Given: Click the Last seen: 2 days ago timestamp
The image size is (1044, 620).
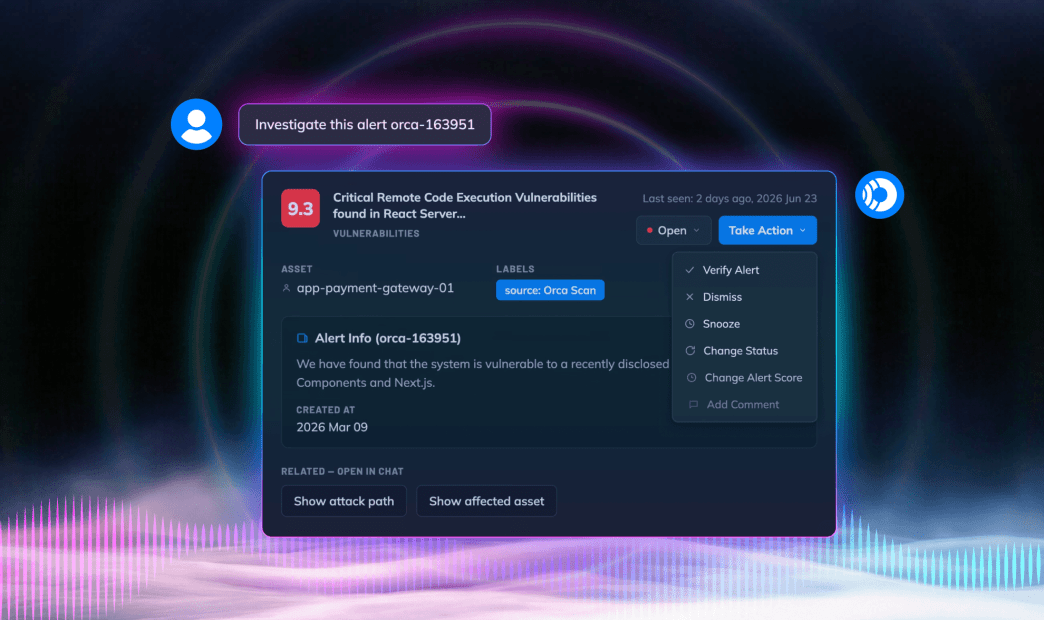Looking at the screenshot, I should 730,198.
